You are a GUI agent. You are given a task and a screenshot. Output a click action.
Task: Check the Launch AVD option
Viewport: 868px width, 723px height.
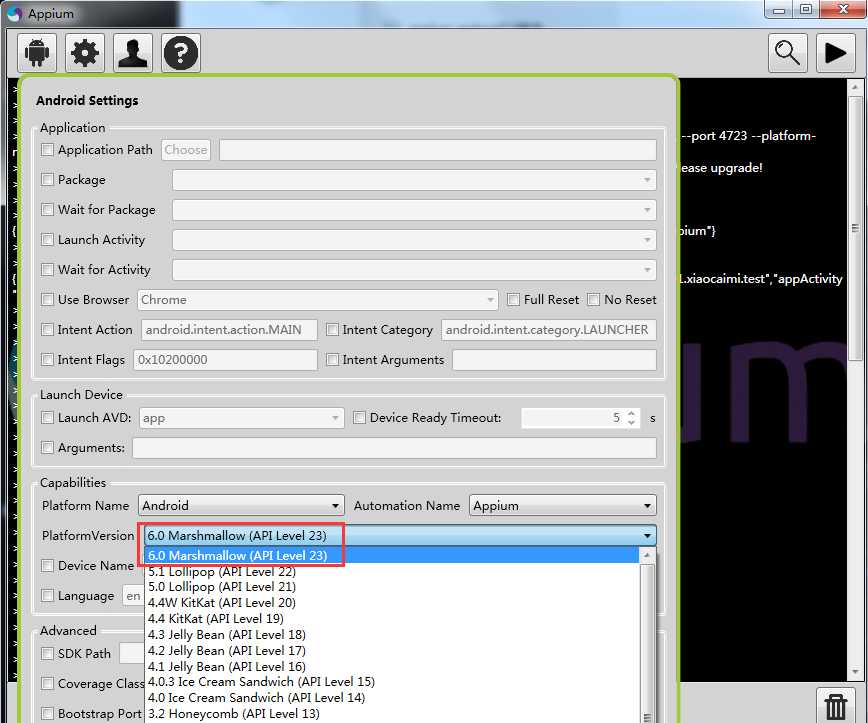[x=48, y=417]
